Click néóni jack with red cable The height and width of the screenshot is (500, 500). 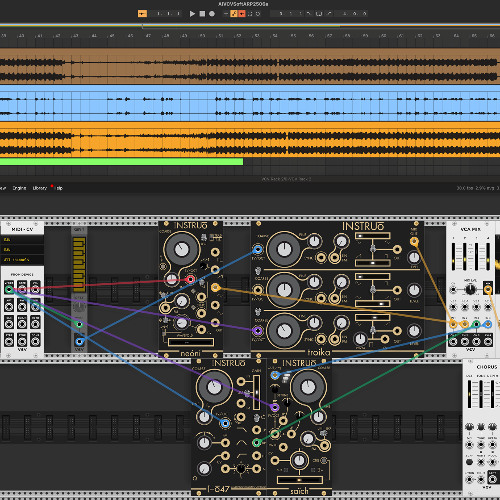click(190, 279)
